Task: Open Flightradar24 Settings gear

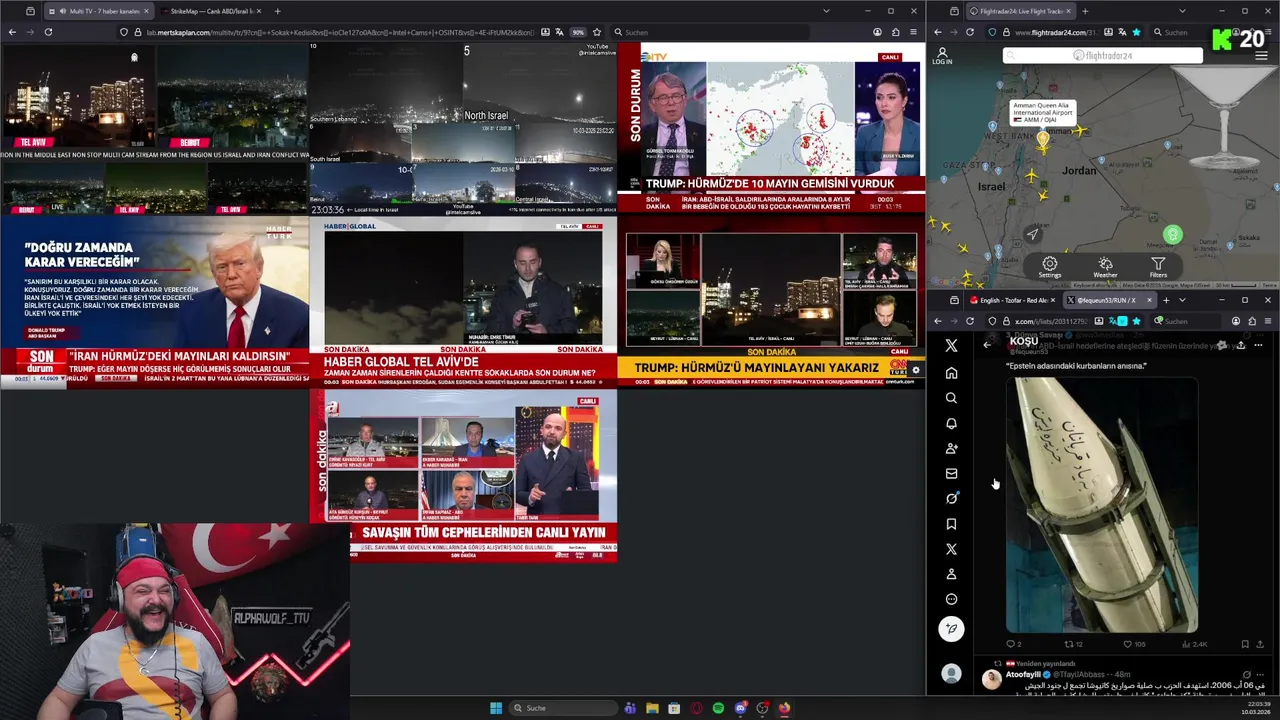Action: tap(1049, 267)
